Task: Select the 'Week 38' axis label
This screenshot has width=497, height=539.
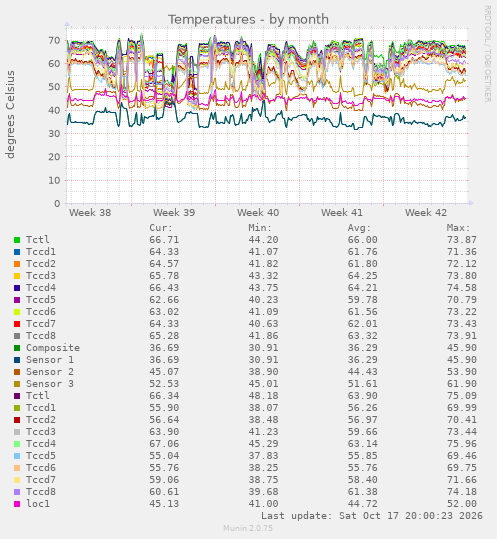Action: pos(90,212)
